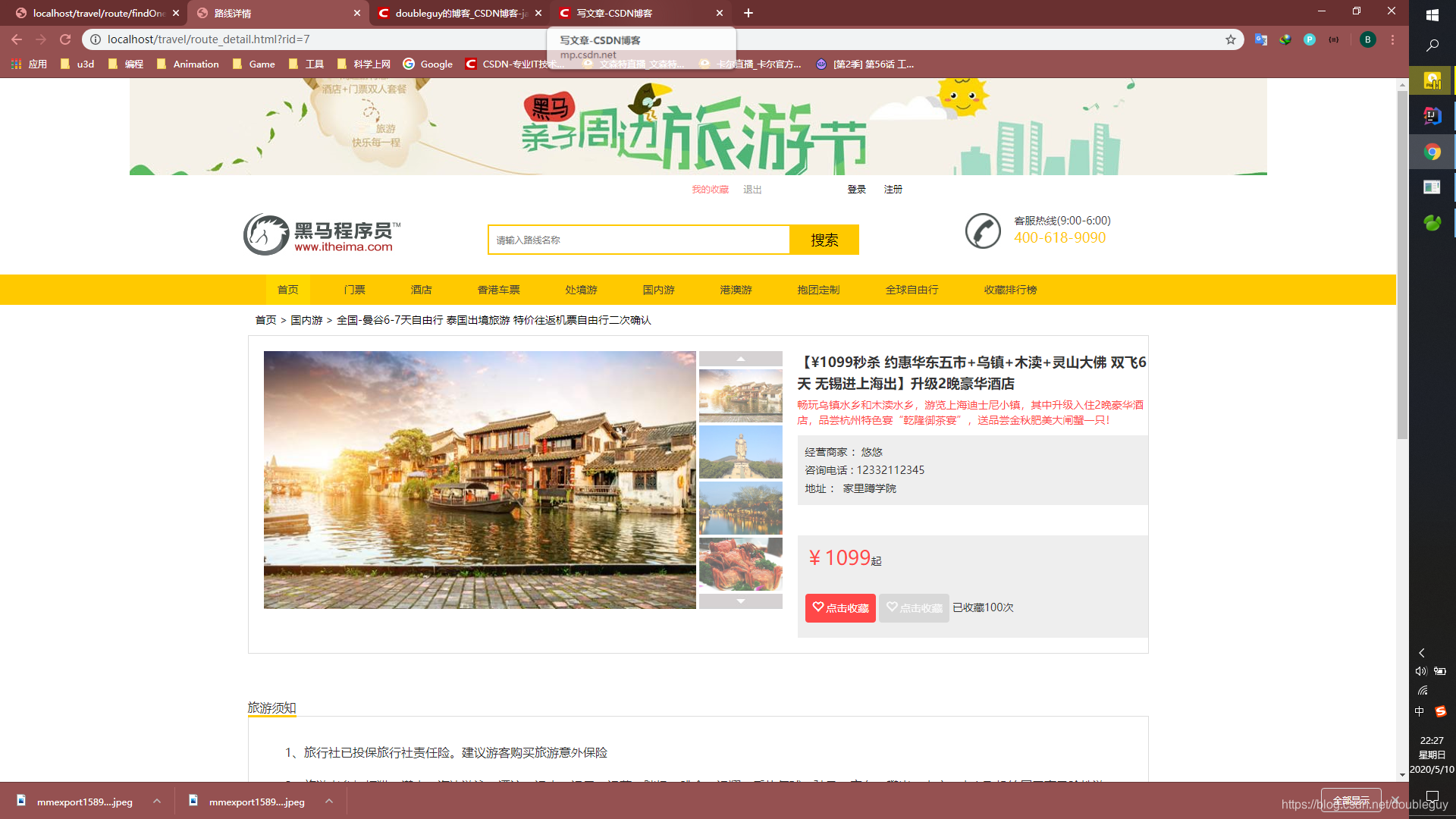Select the Lingshan Buddha statue thumbnail

coord(740,452)
